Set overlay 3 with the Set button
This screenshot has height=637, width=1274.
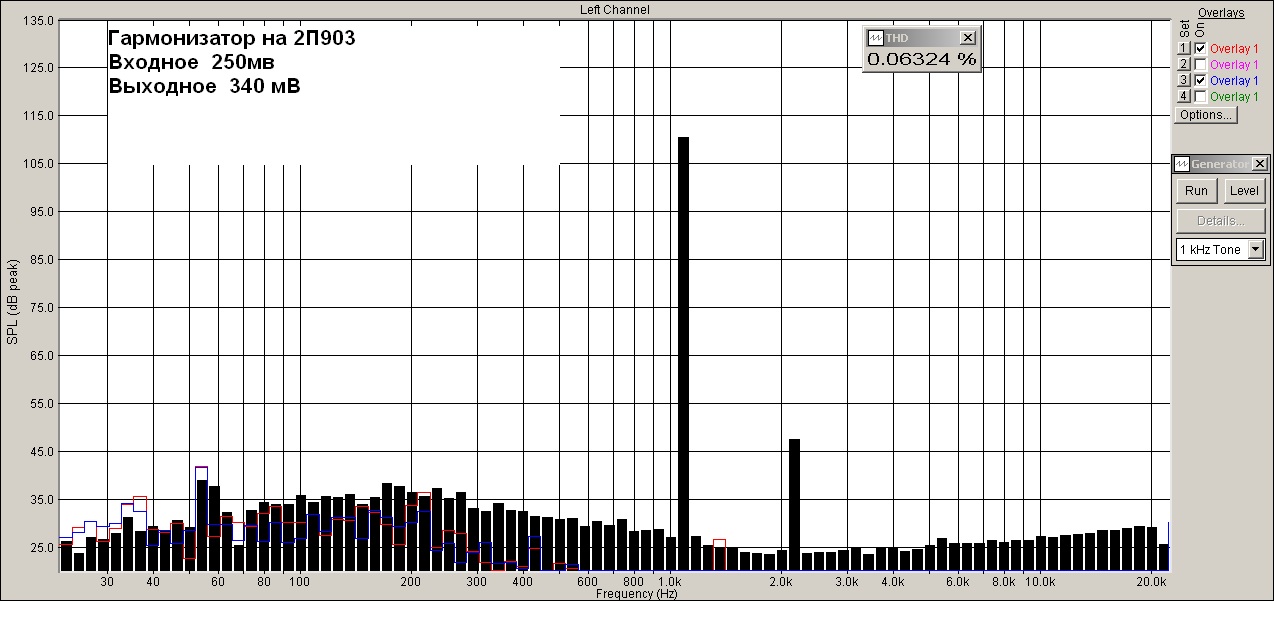point(1183,80)
